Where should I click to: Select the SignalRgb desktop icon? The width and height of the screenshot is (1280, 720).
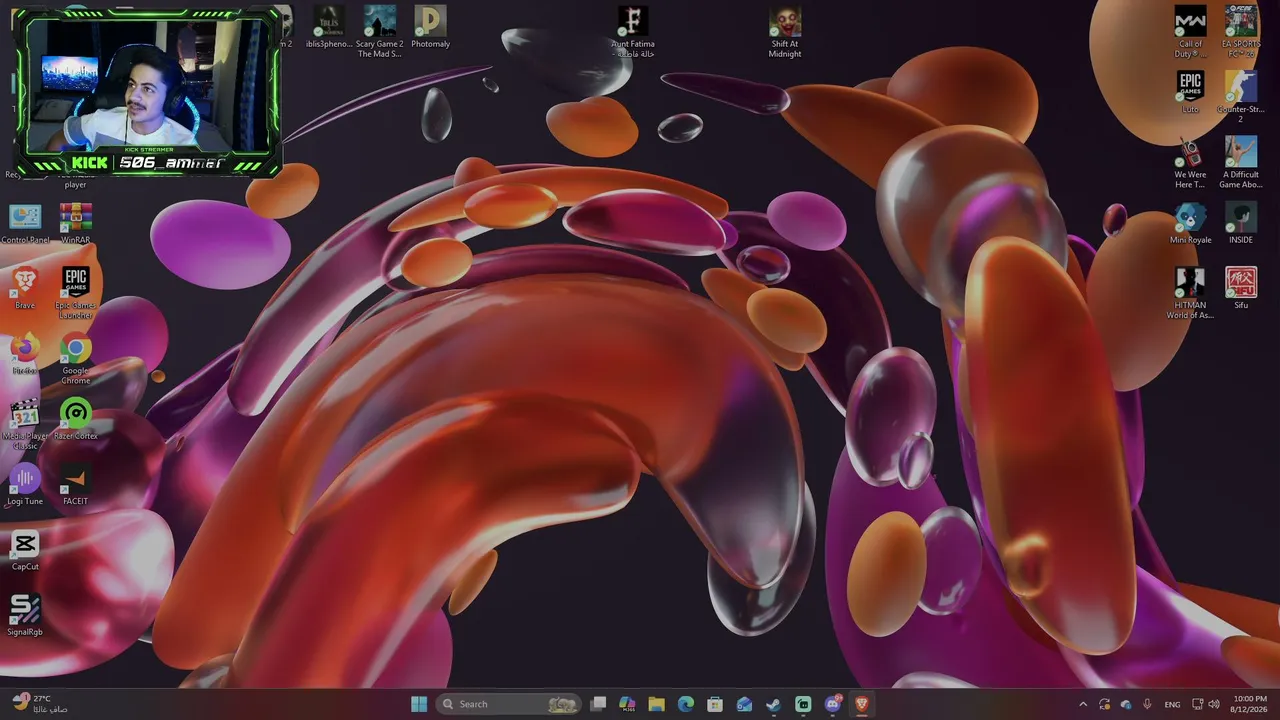pyautogui.click(x=25, y=614)
